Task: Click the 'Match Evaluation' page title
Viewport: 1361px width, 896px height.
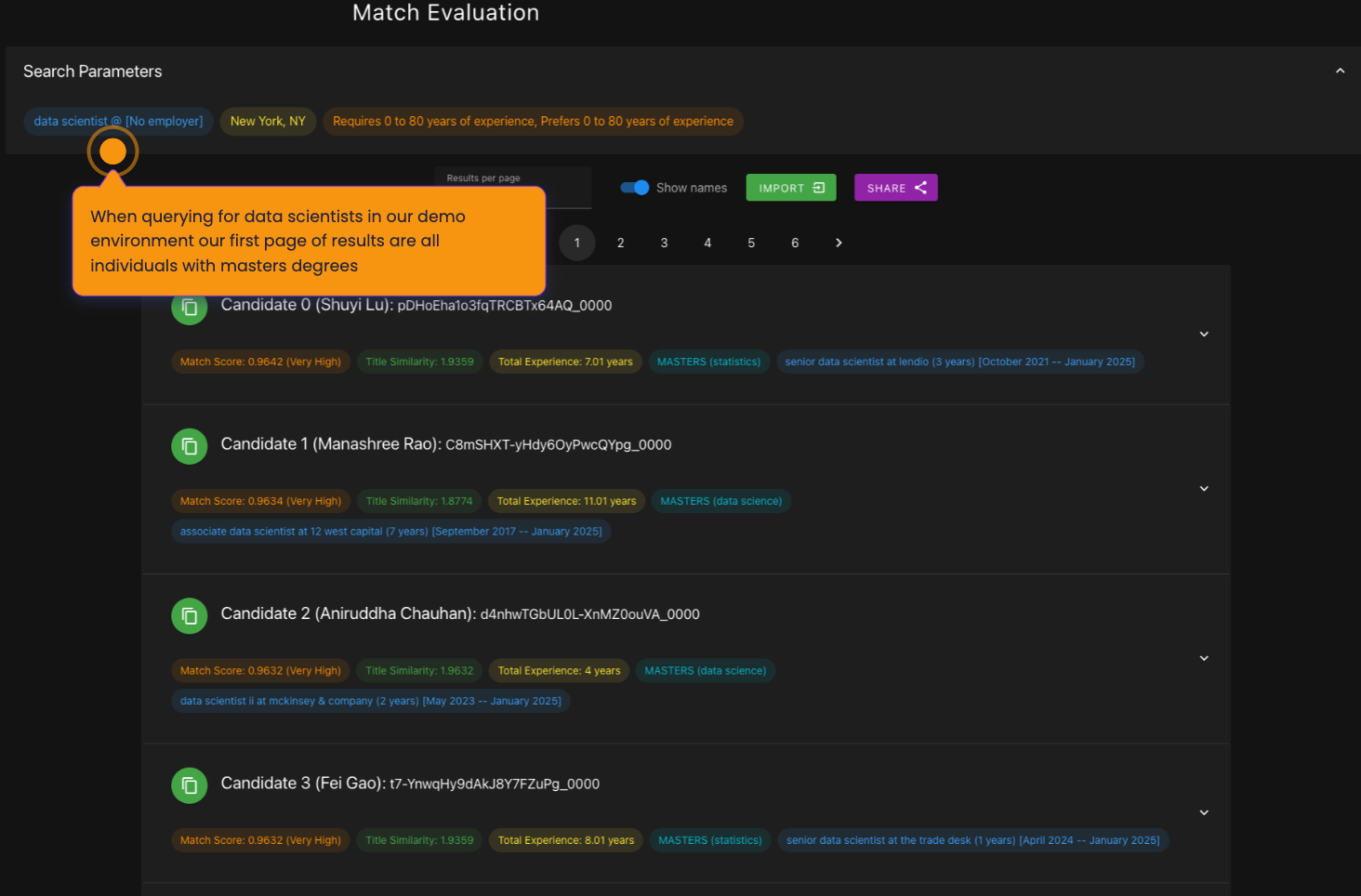Action: 446,13
